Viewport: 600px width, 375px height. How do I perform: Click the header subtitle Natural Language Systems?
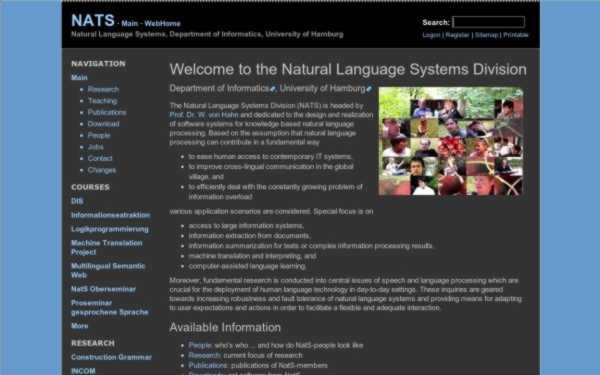(207, 34)
